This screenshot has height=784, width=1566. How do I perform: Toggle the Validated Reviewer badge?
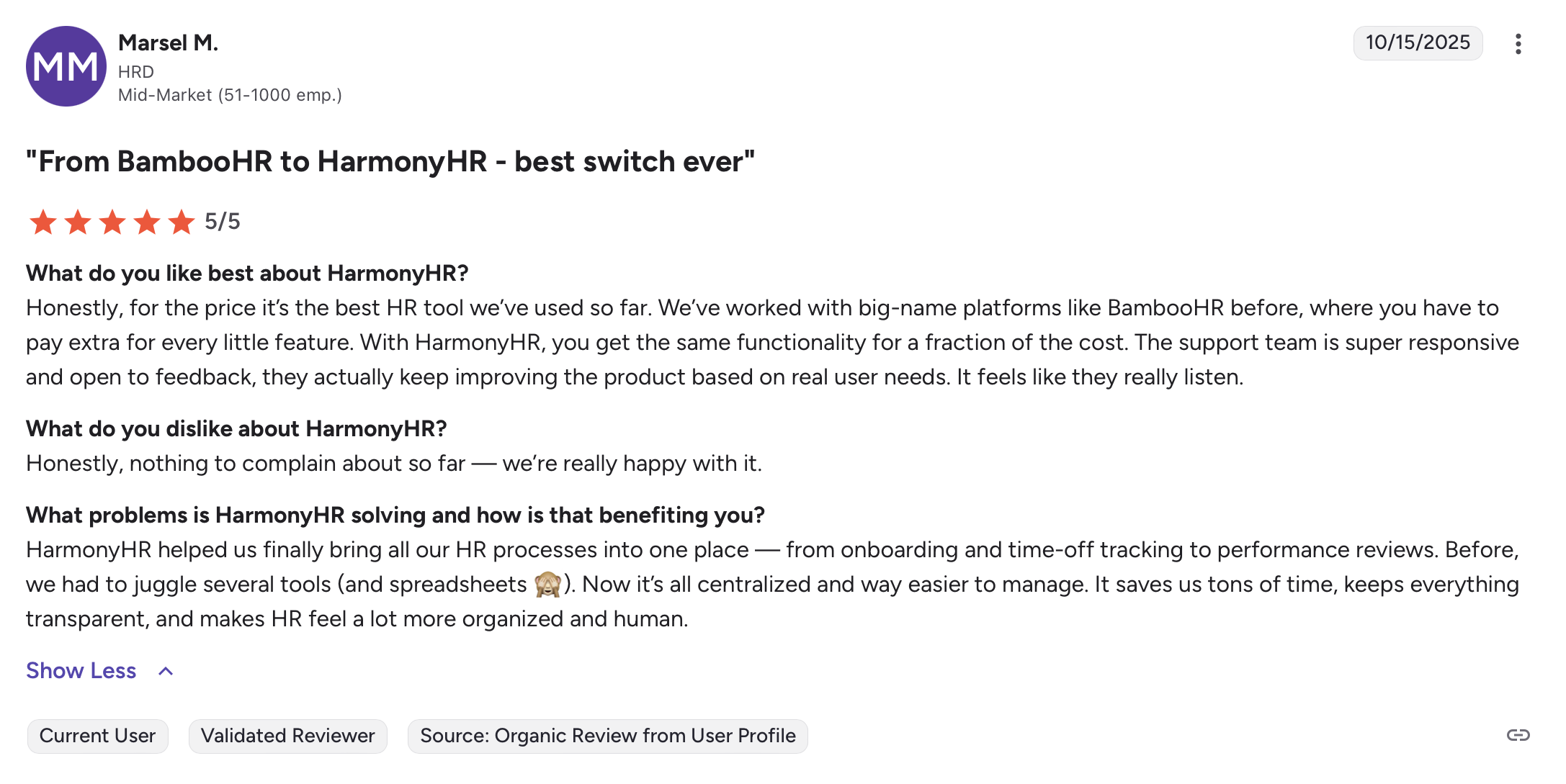[287, 736]
